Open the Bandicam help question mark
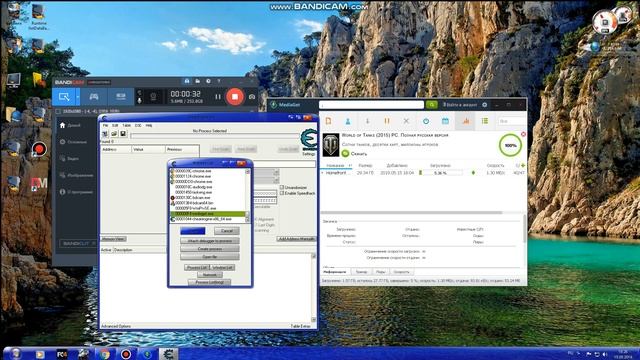 point(219,81)
